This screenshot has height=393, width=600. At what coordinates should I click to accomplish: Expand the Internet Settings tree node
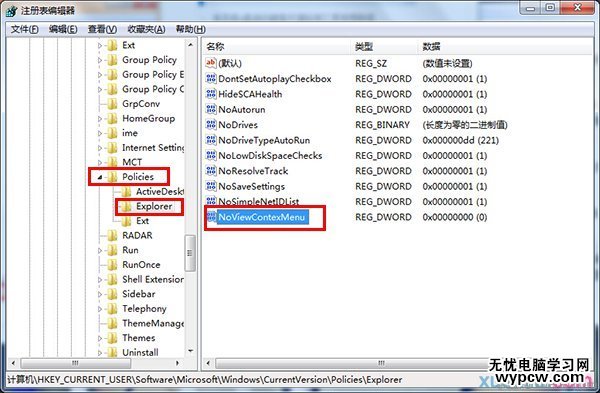[100, 148]
